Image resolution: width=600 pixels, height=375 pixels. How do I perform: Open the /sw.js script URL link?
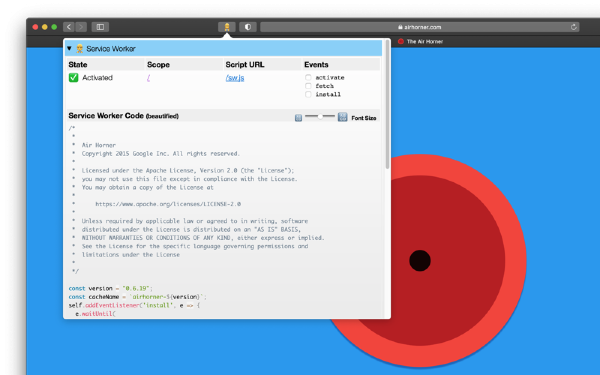point(235,78)
